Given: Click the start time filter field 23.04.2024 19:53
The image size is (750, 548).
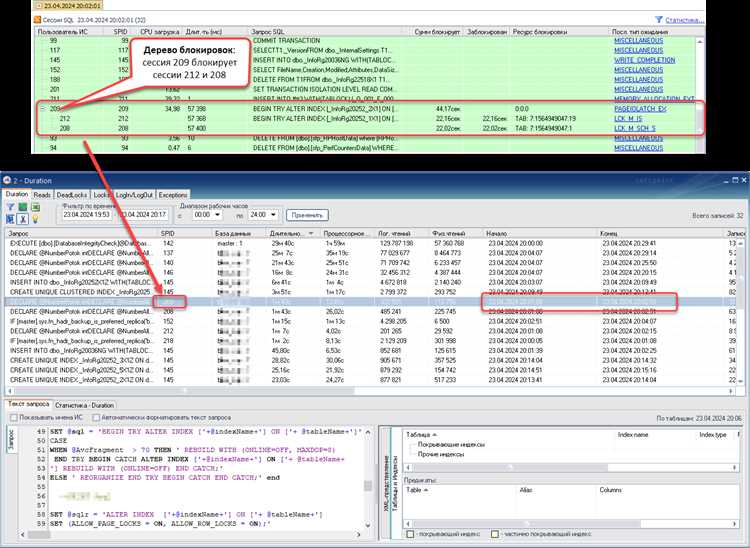Looking at the screenshot, I should coord(87,215).
